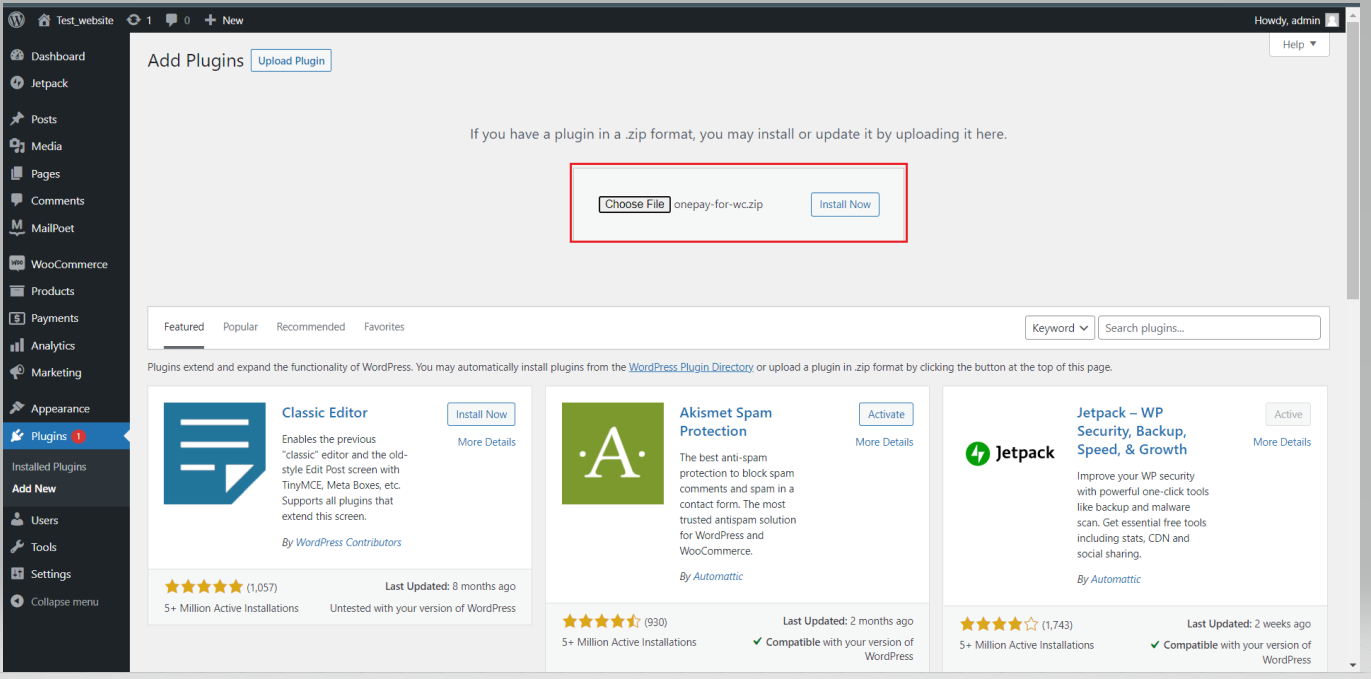1371x679 pixels.
Task: Open More Details for Akismet
Action: coord(884,442)
